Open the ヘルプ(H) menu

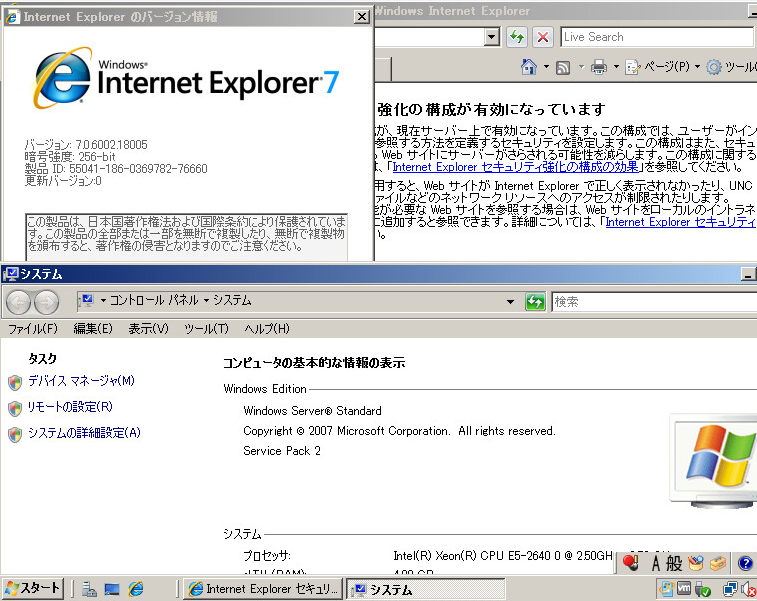click(x=266, y=329)
